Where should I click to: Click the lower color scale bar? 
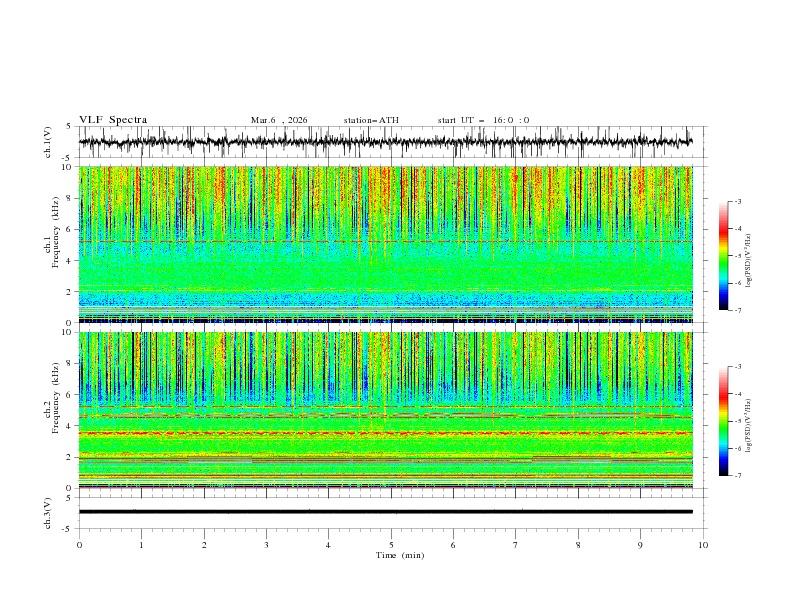point(724,420)
